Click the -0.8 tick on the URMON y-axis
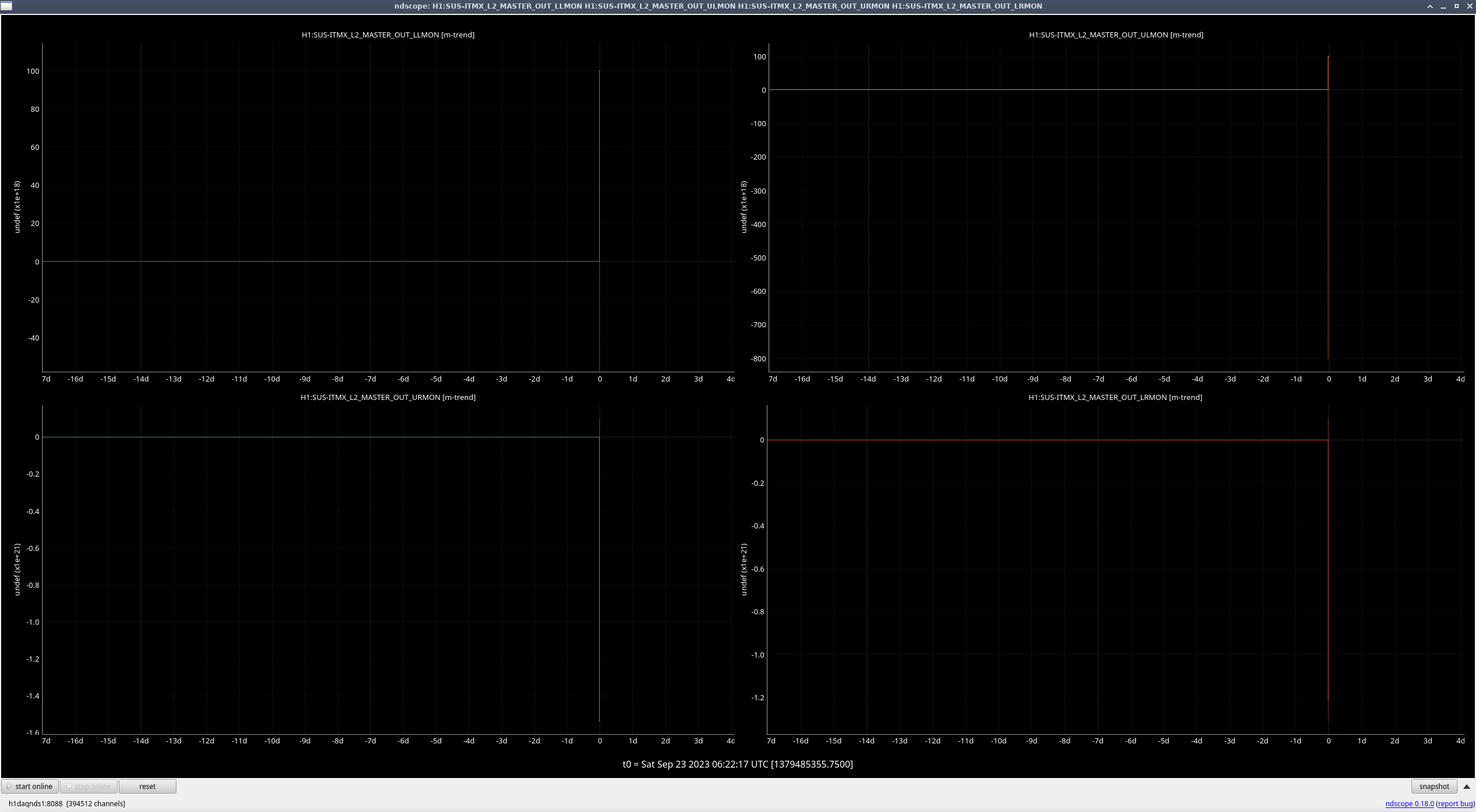Screen dimensions: 1476x812 [x=33, y=585]
